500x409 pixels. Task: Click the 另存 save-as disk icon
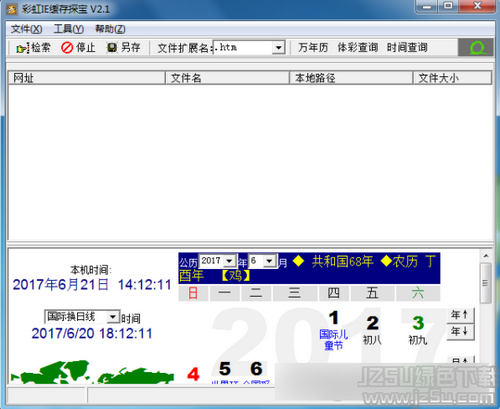pos(112,48)
